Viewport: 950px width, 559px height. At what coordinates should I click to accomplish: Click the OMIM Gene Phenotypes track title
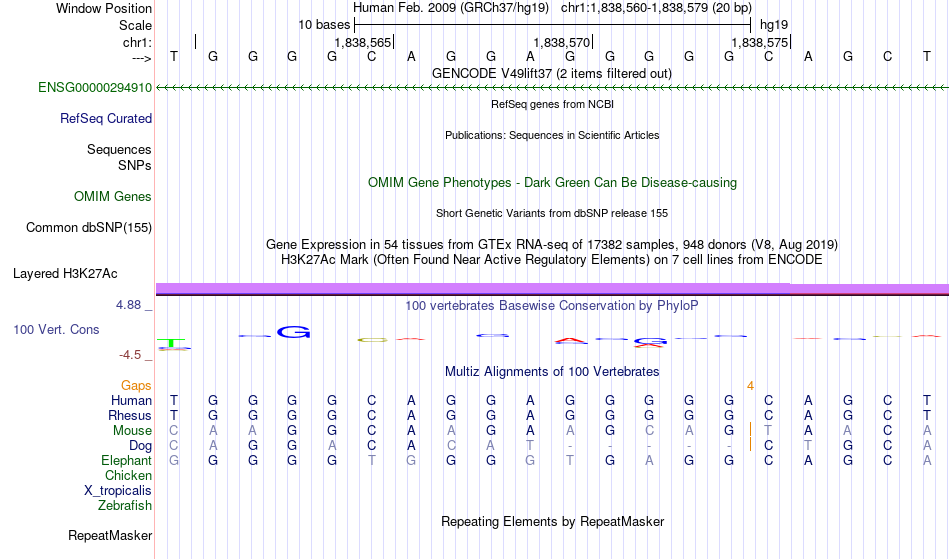[553, 183]
